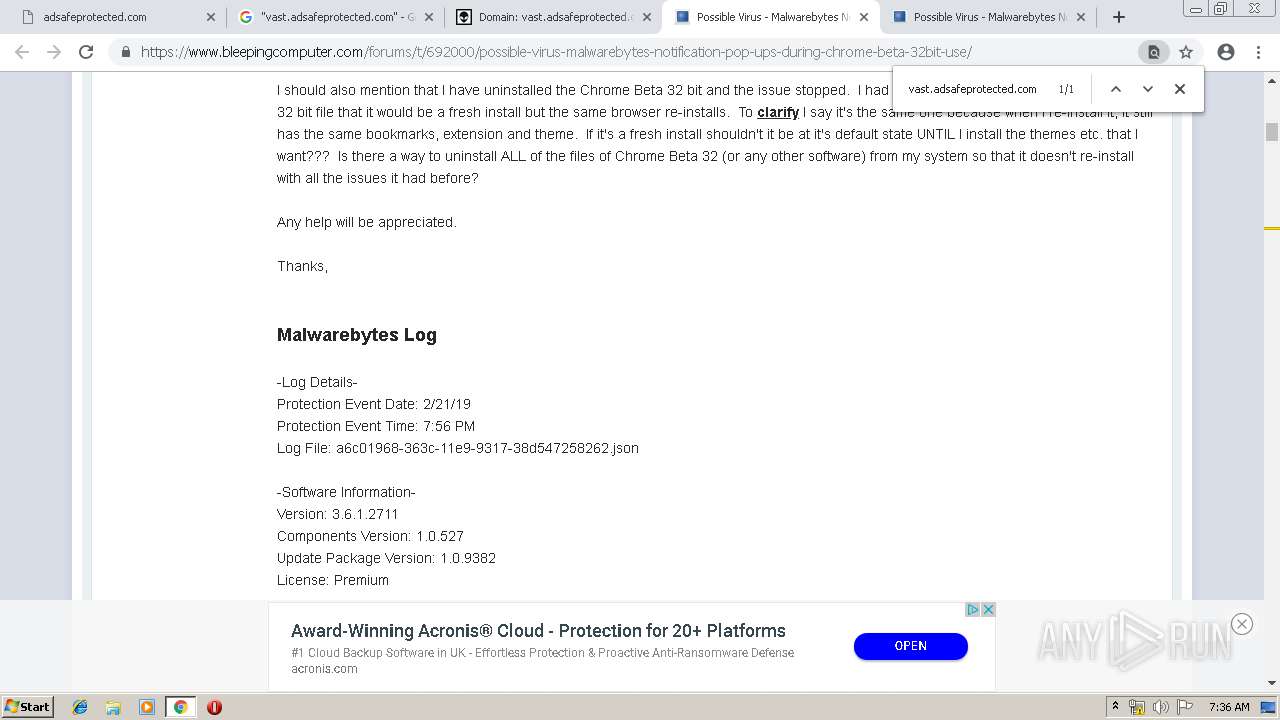Screen dimensions: 1280x720
Task: Jump to previous find result
Action: coord(1116,89)
